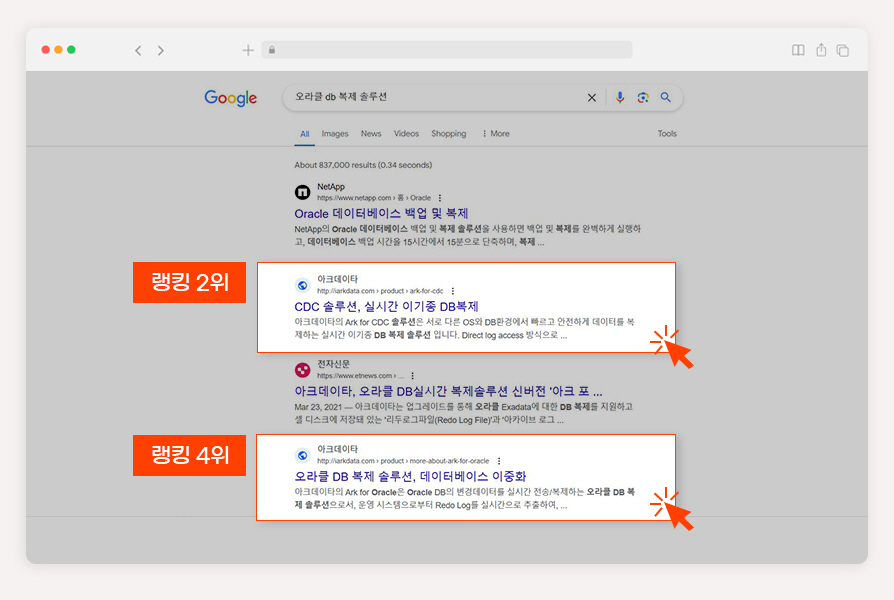This screenshot has width=894, height=600.
Task: Click the Google logo
Action: [230, 98]
